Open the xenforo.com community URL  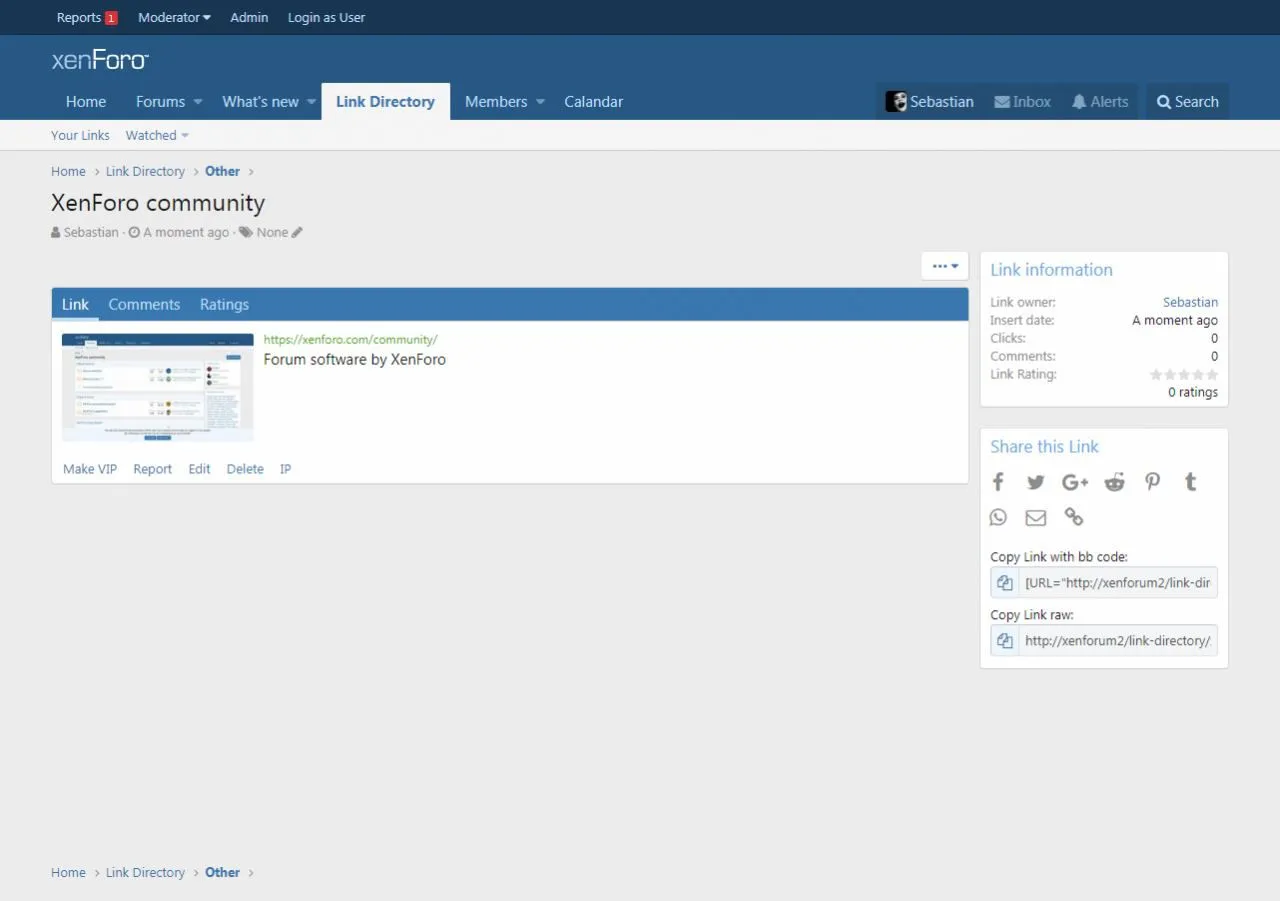350,340
